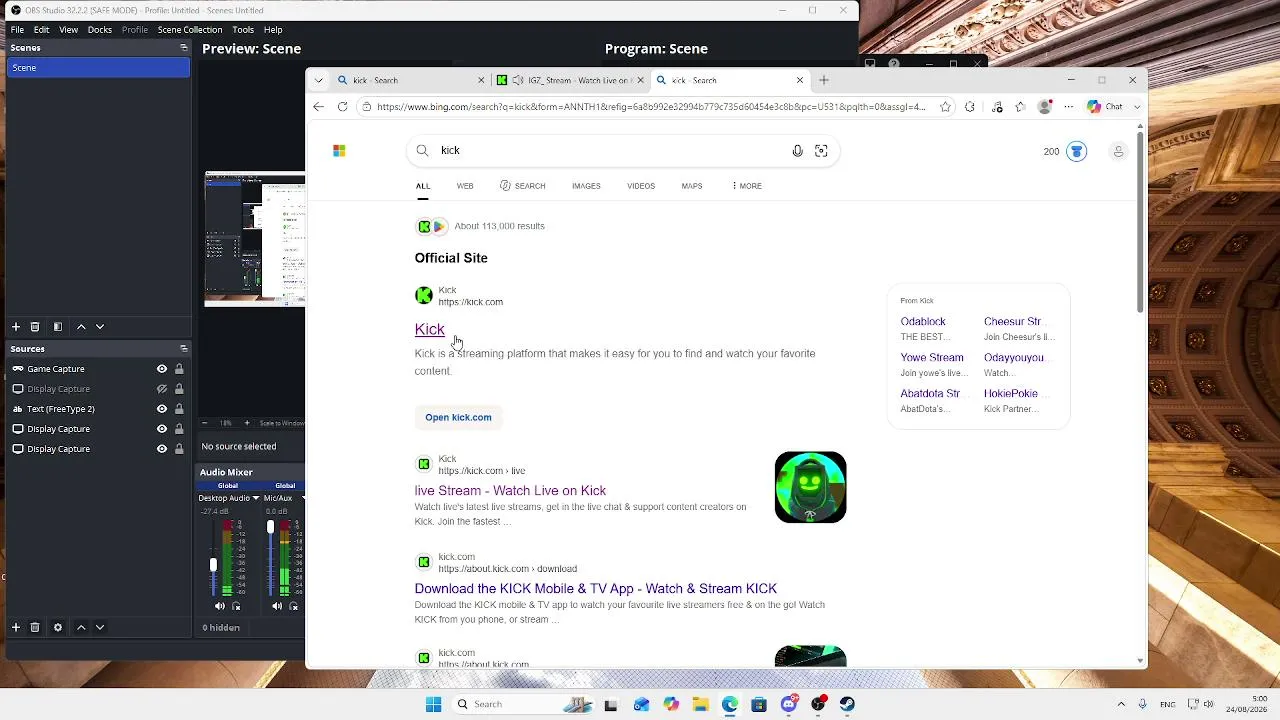1280x720 pixels.
Task: Move the scene up in the Scenes panel
Action: point(82,327)
